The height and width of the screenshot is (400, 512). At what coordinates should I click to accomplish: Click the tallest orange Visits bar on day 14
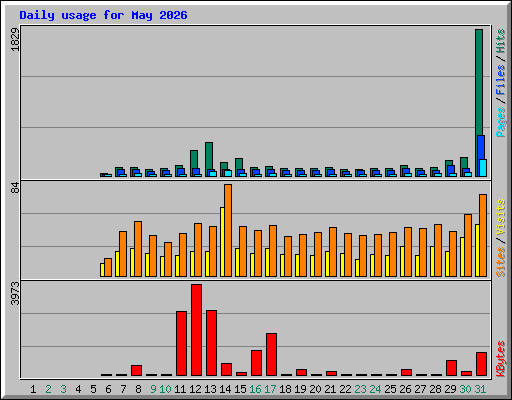click(228, 230)
